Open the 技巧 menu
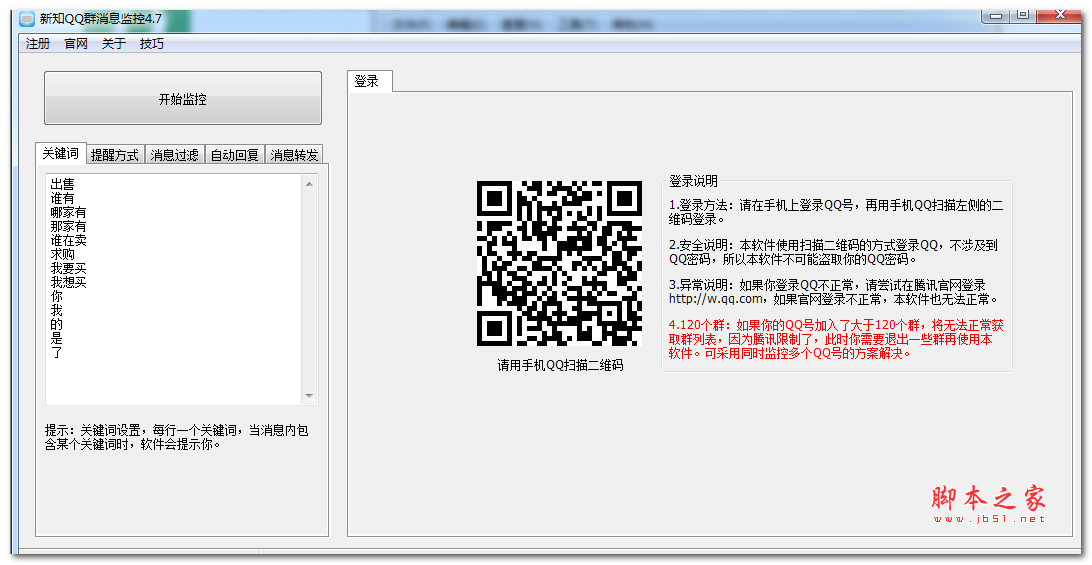 point(151,44)
